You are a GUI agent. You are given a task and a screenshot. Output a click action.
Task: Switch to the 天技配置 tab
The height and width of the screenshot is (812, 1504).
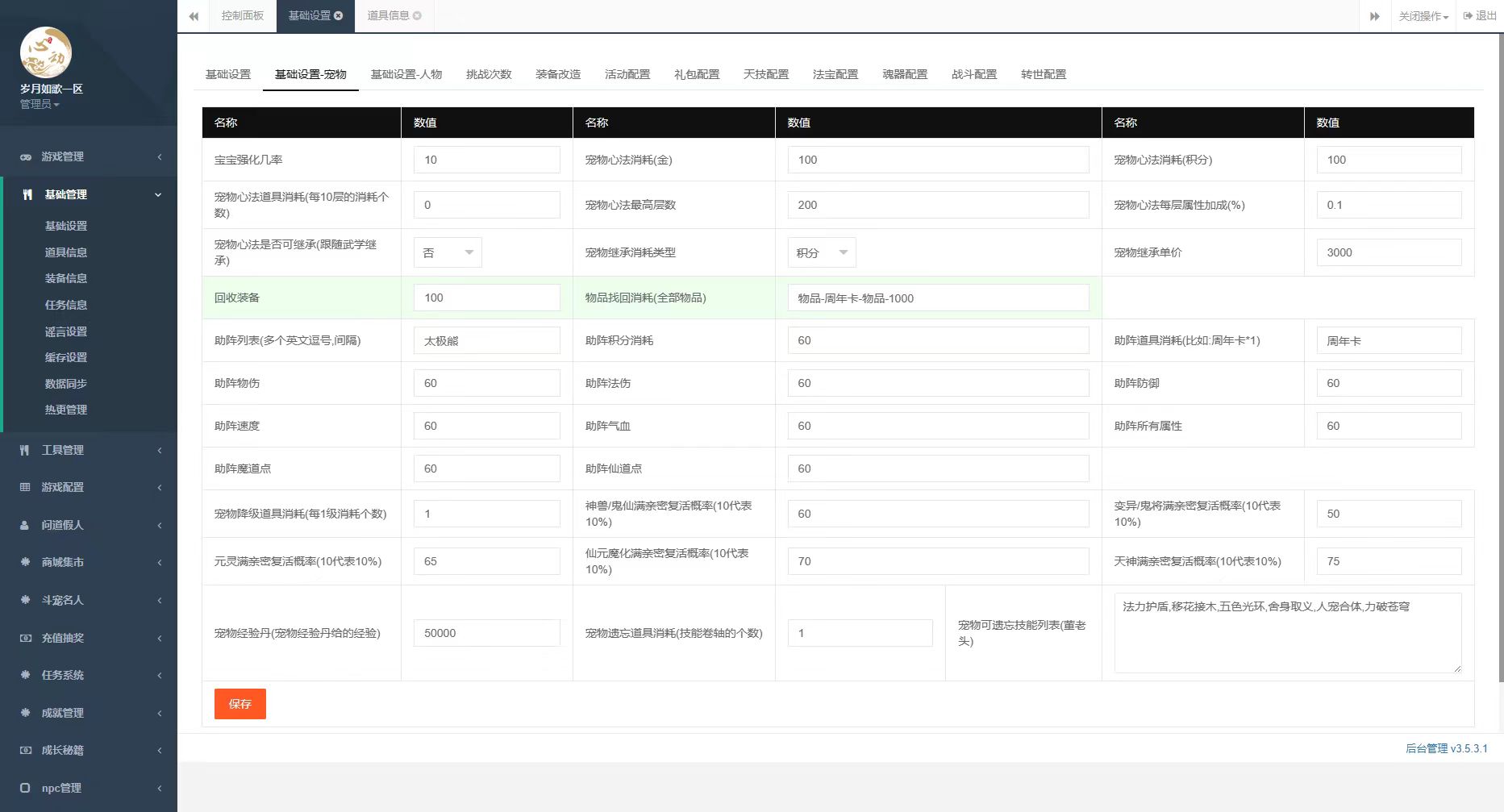[x=766, y=74]
